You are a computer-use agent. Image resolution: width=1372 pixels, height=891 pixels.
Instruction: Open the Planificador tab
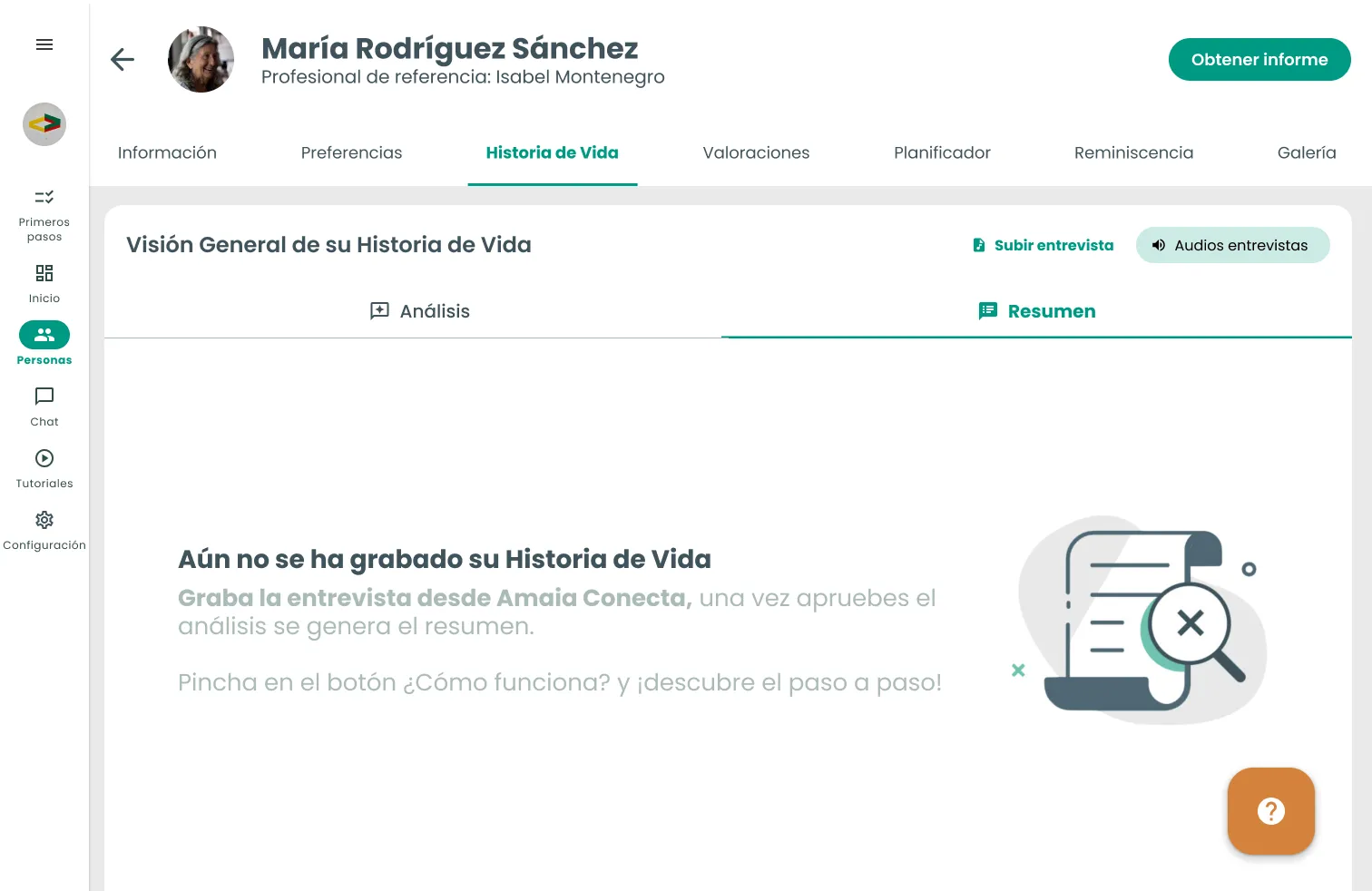pyautogui.click(x=942, y=153)
